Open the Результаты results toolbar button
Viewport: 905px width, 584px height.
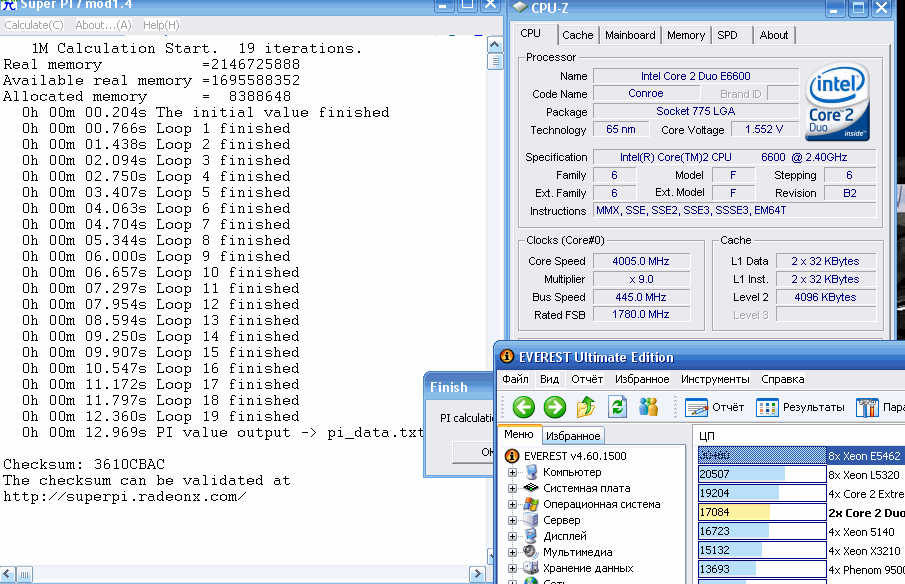tap(800, 407)
